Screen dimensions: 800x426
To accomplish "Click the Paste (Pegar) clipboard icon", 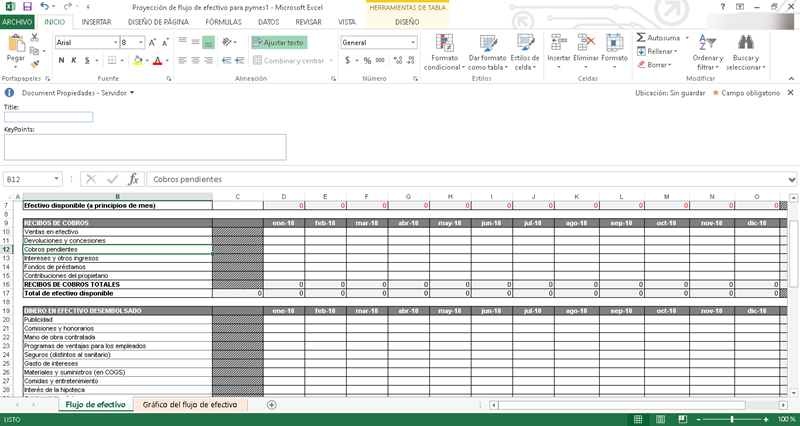I will (x=16, y=44).
